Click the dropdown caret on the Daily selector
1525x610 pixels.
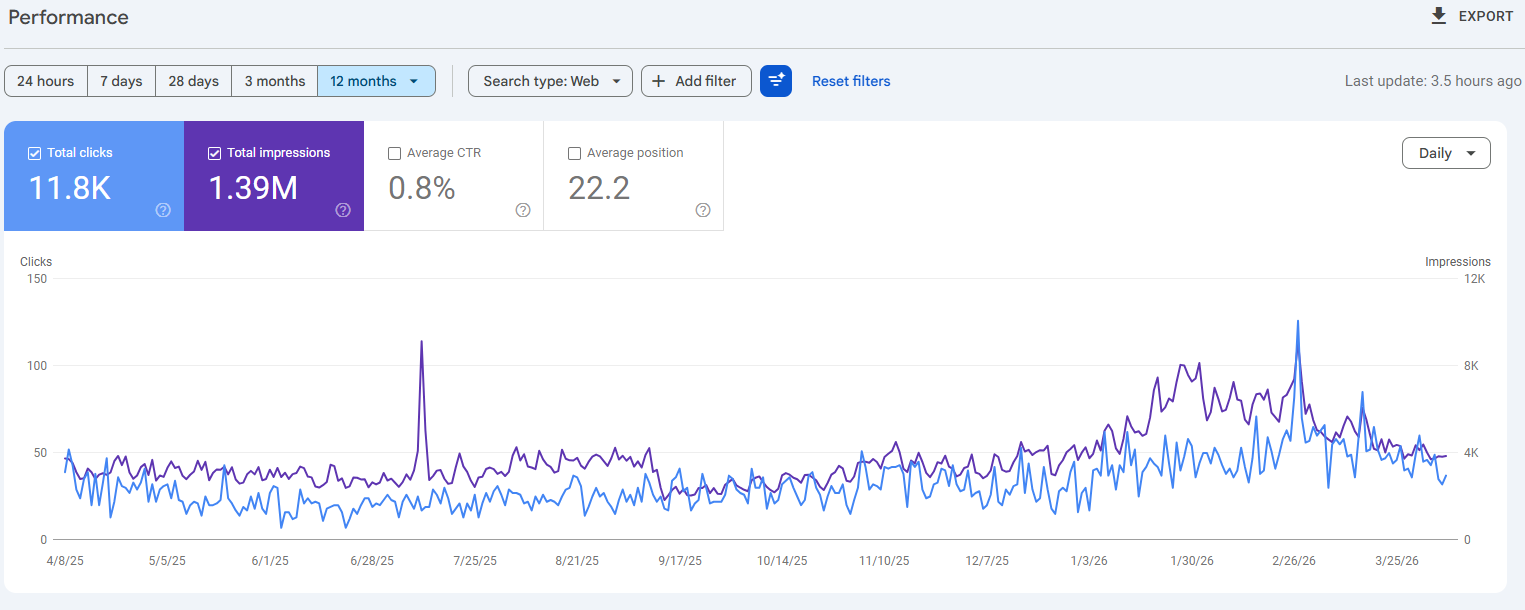(x=1470, y=153)
